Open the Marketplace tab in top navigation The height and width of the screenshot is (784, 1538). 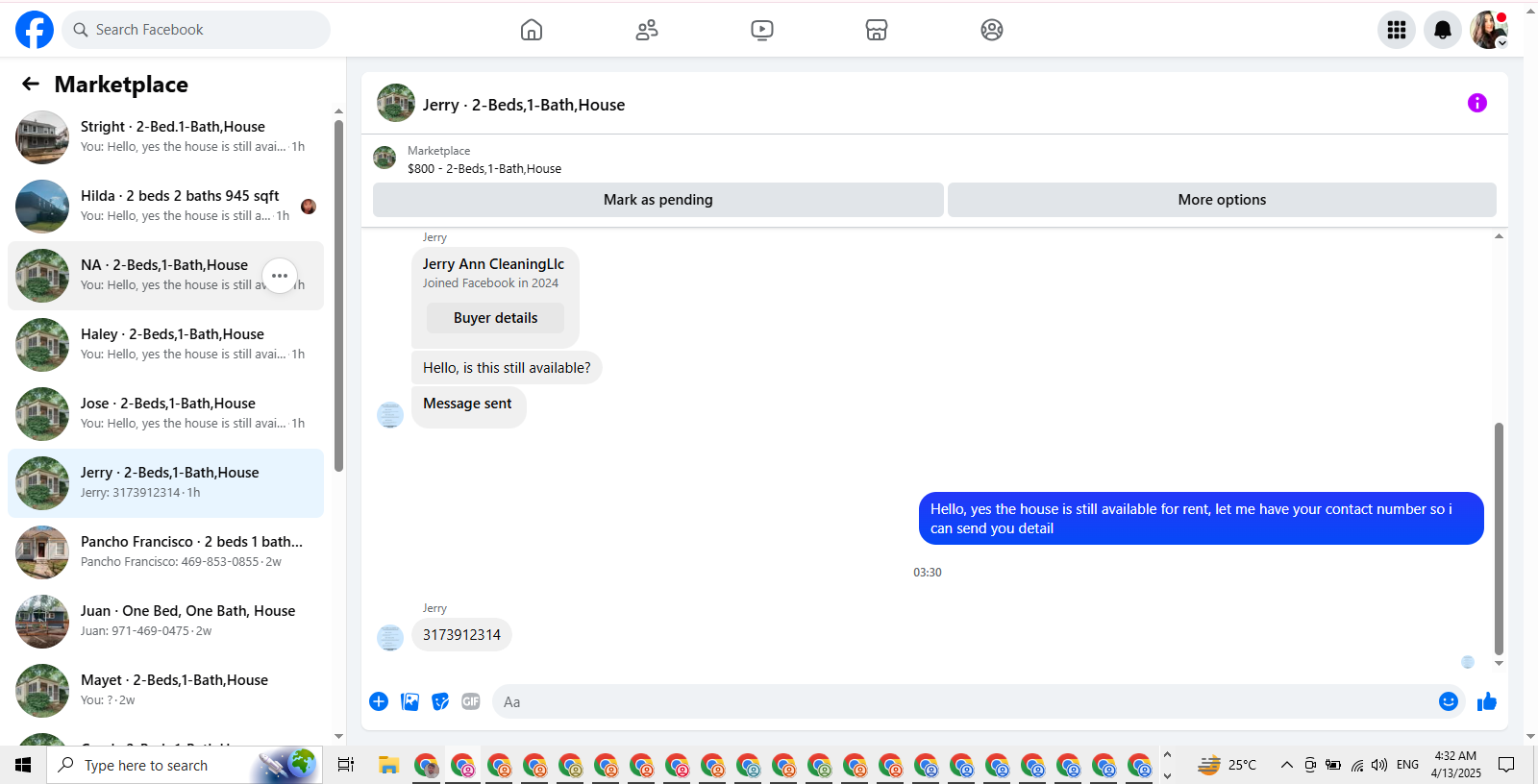[877, 30]
